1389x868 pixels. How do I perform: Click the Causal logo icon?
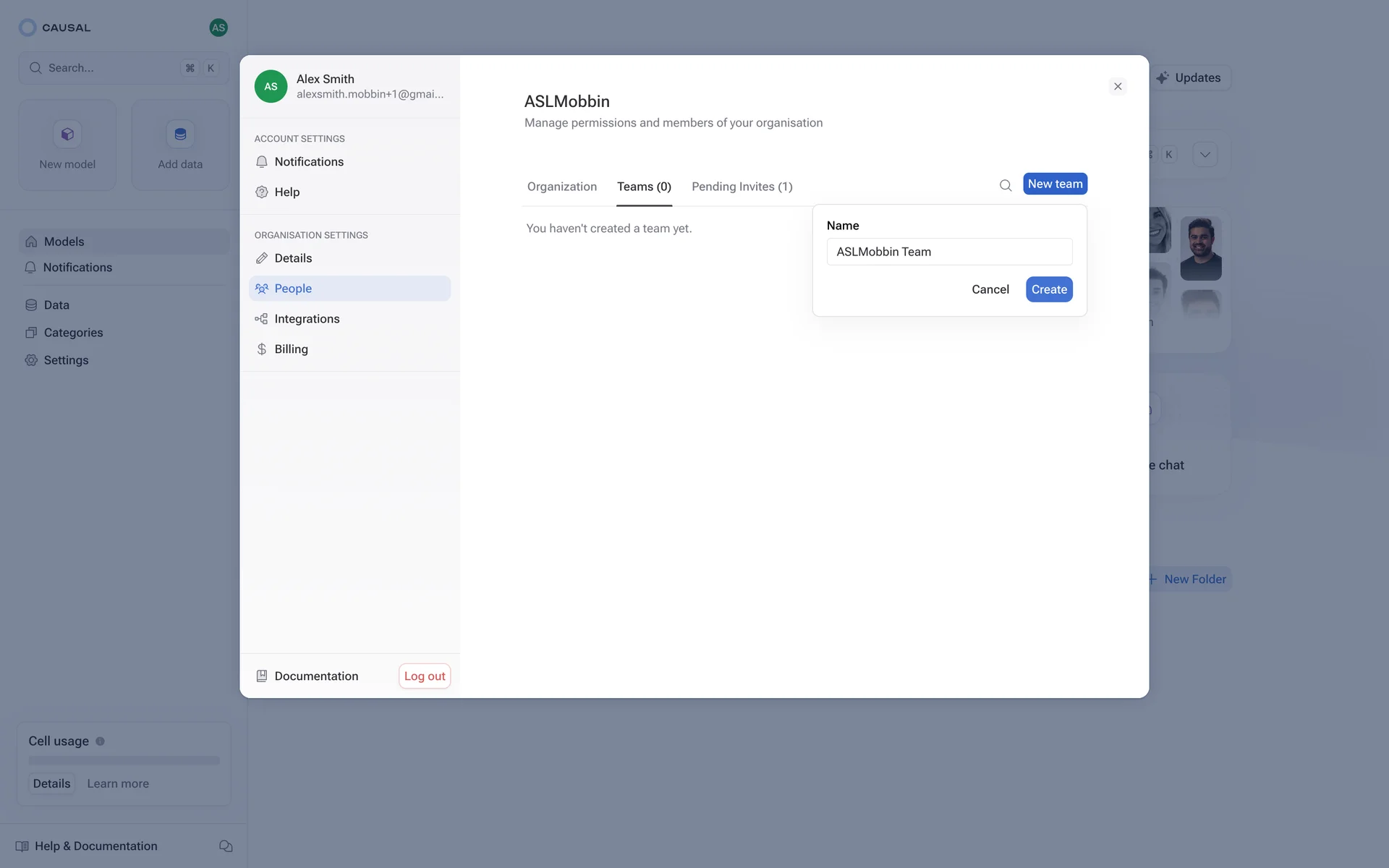27,27
